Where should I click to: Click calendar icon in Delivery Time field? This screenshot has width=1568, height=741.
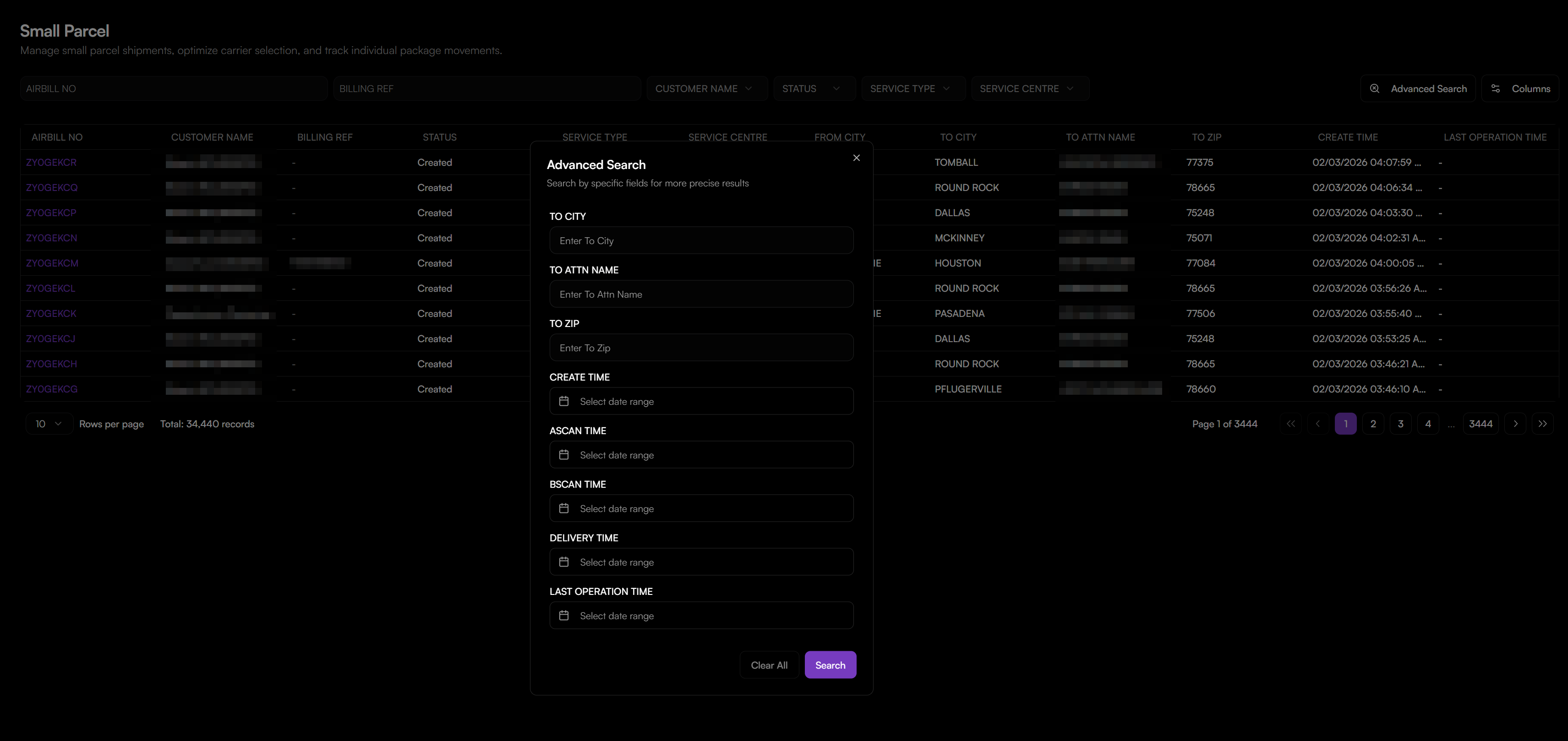pyautogui.click(x=563, y=562)
